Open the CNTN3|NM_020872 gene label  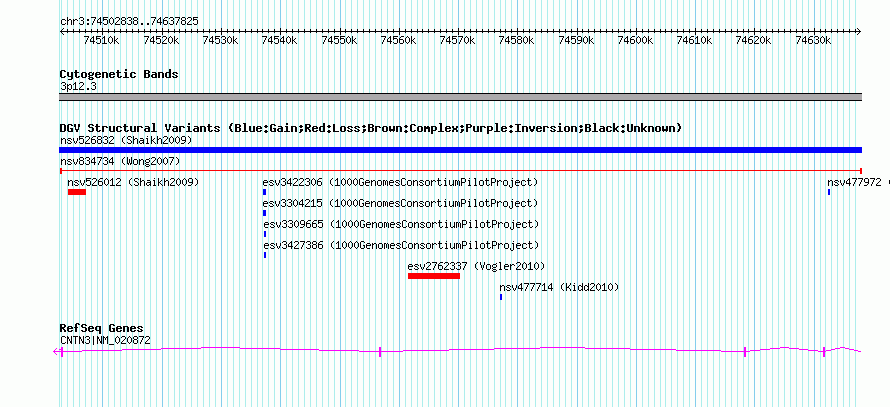[x=105, y=341]
